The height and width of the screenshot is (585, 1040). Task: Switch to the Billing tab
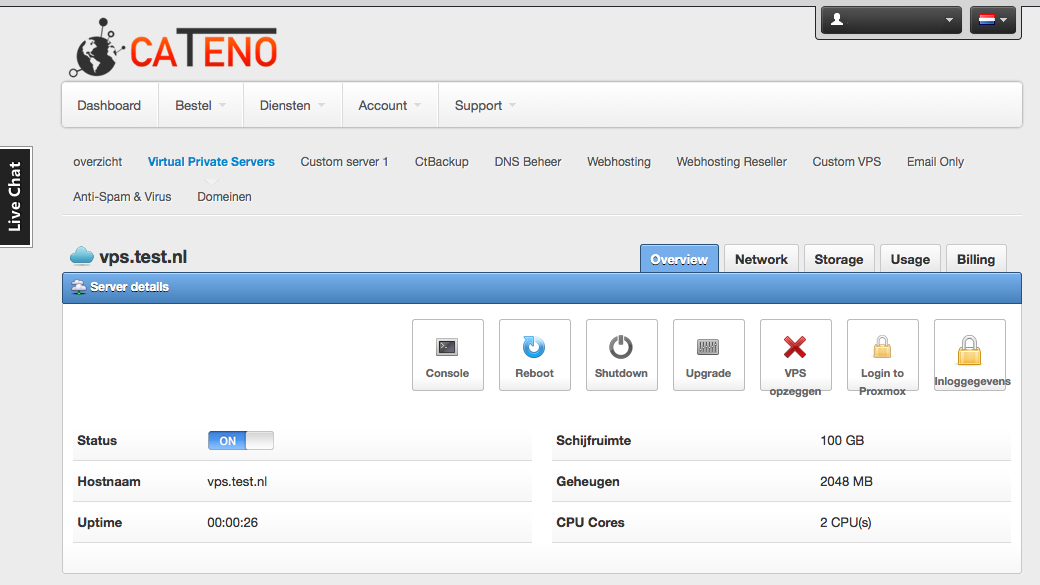976,259
